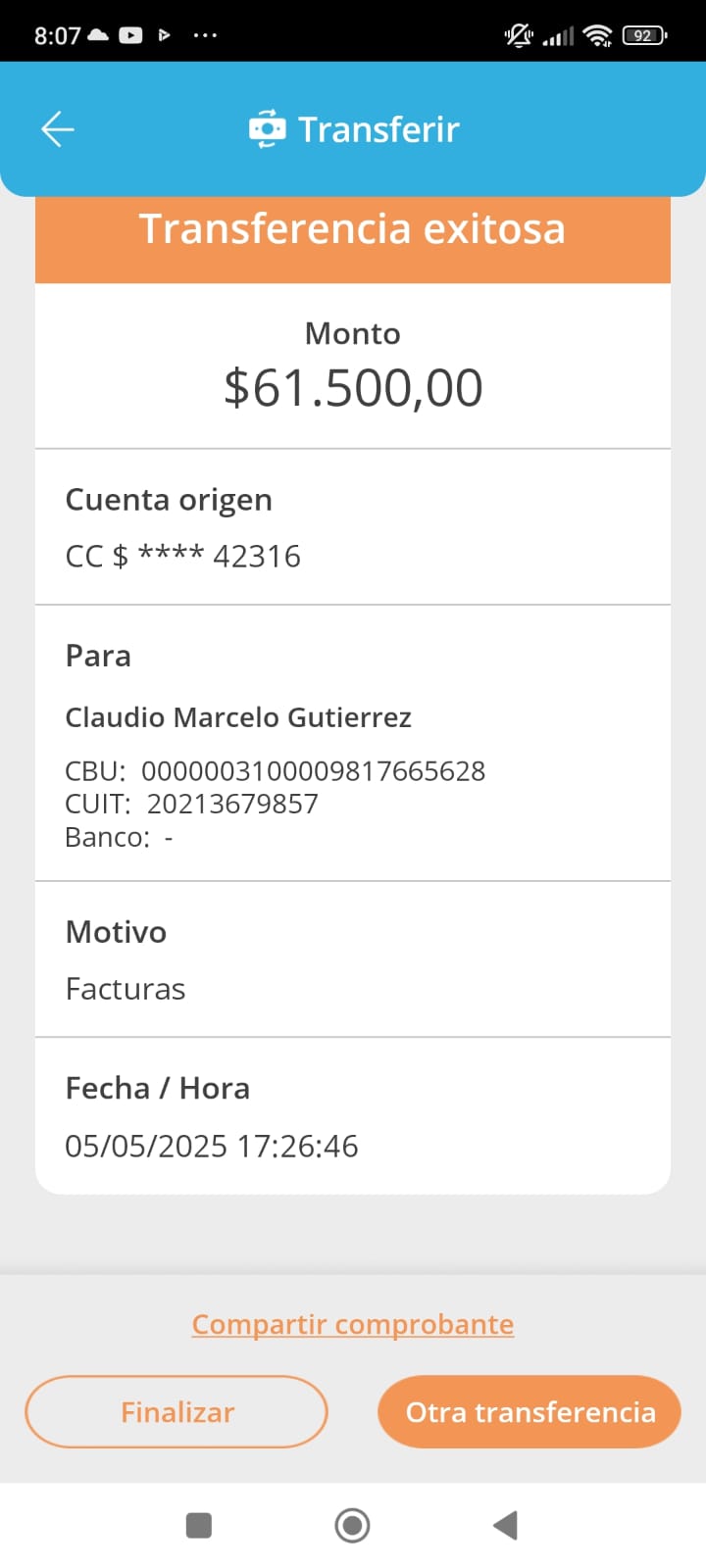
Task: Tap the Transferencia exitosa banner
Action: [353, 229]
